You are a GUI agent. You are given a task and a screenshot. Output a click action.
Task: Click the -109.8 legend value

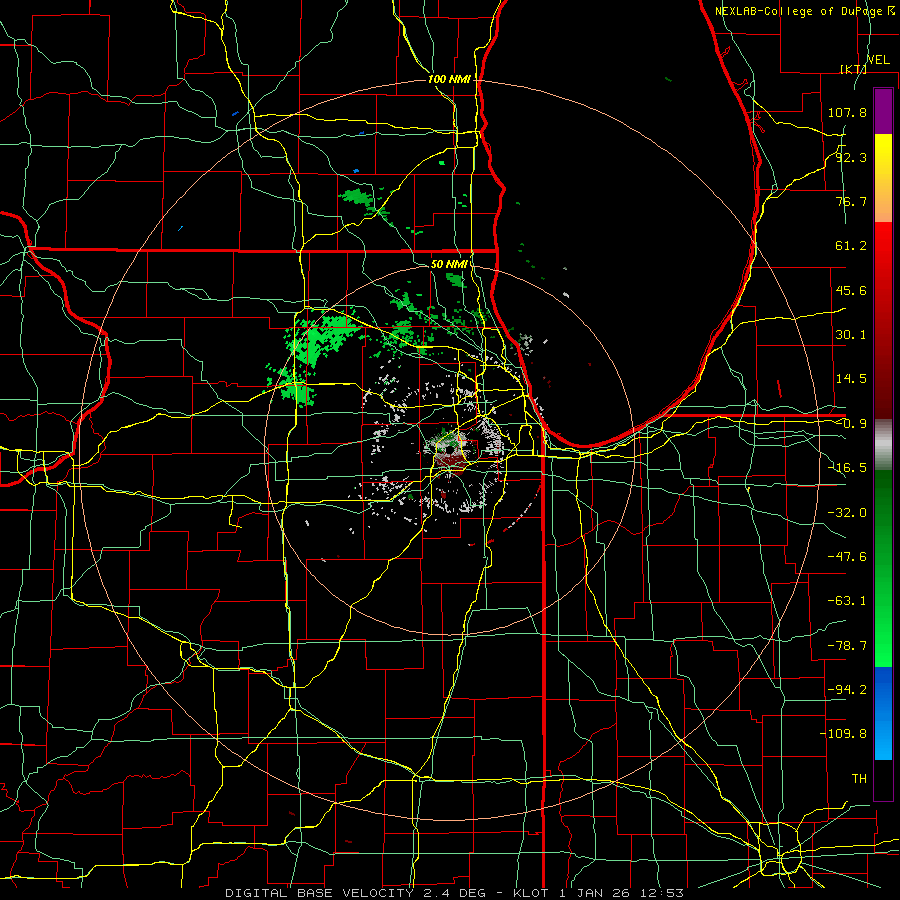pos(843,734)
